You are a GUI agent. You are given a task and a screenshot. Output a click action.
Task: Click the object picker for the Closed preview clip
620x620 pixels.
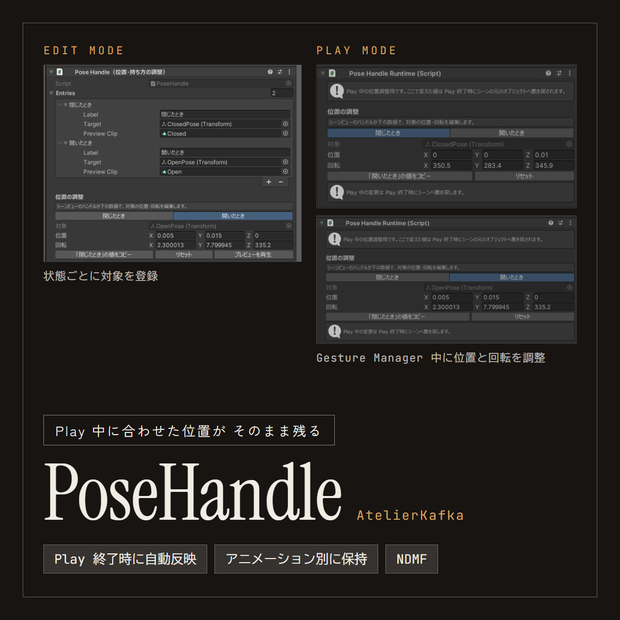[x=285, y=134]
